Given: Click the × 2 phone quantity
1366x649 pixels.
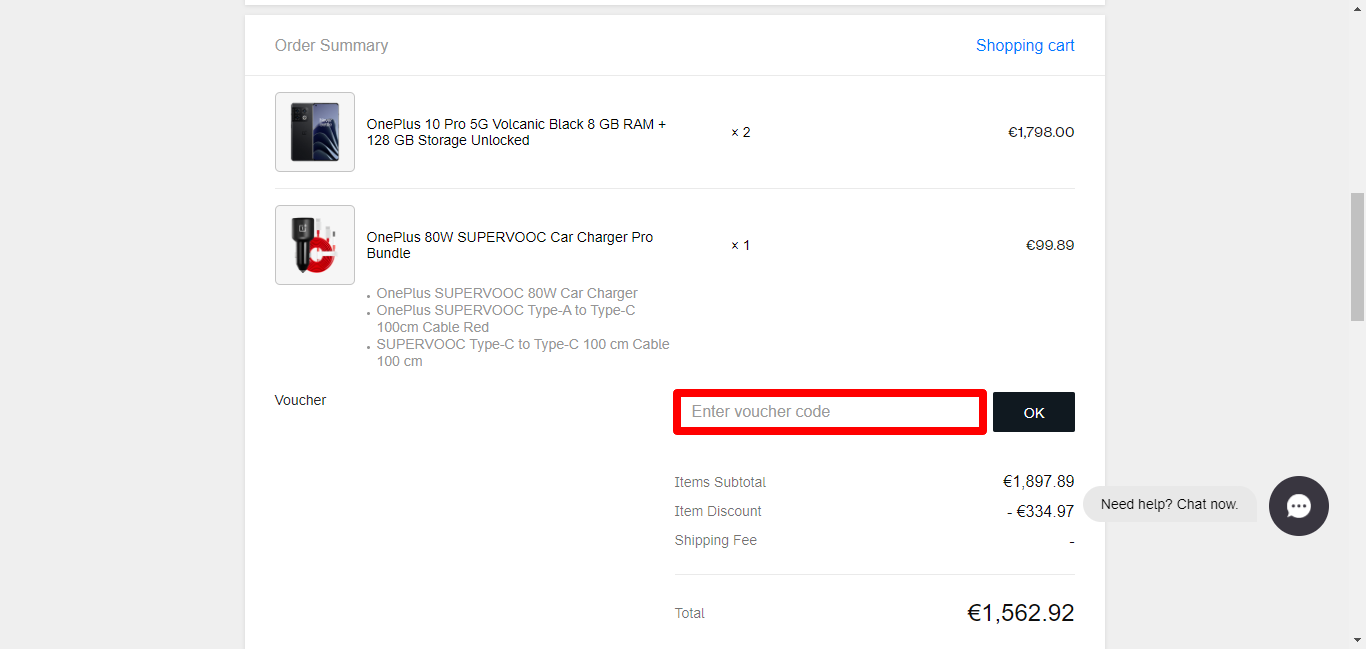Looking at the screenshot, I should tap(740, 132).
